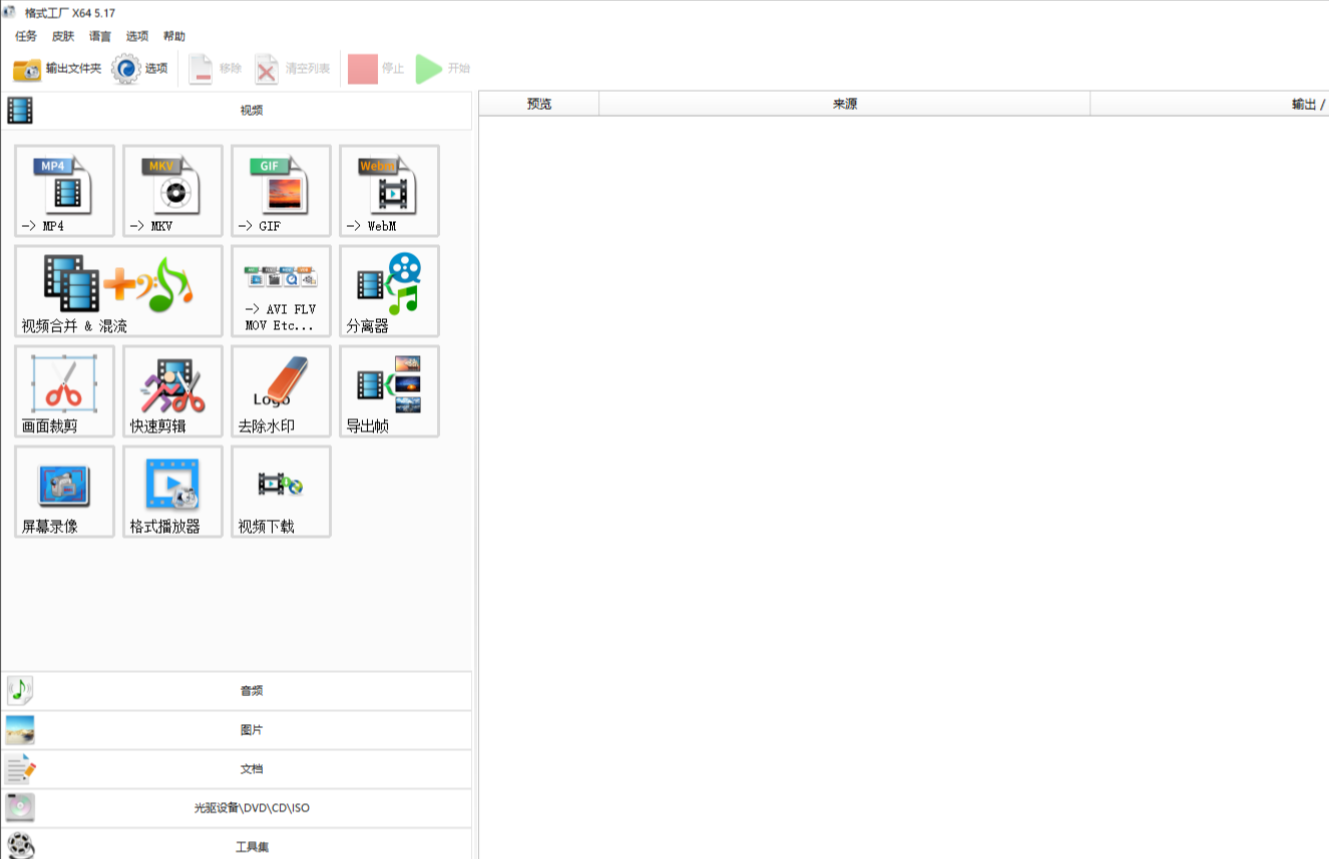
Task: Click the WebM conversion icon
Action: pyautogui.click(x=389, y=190)
